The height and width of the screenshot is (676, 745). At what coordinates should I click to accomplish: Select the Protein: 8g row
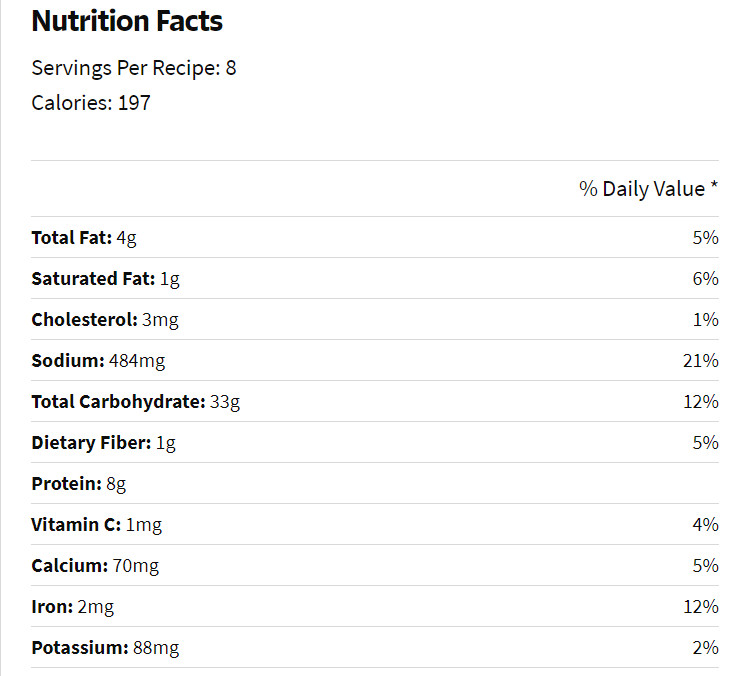[375, 483]
